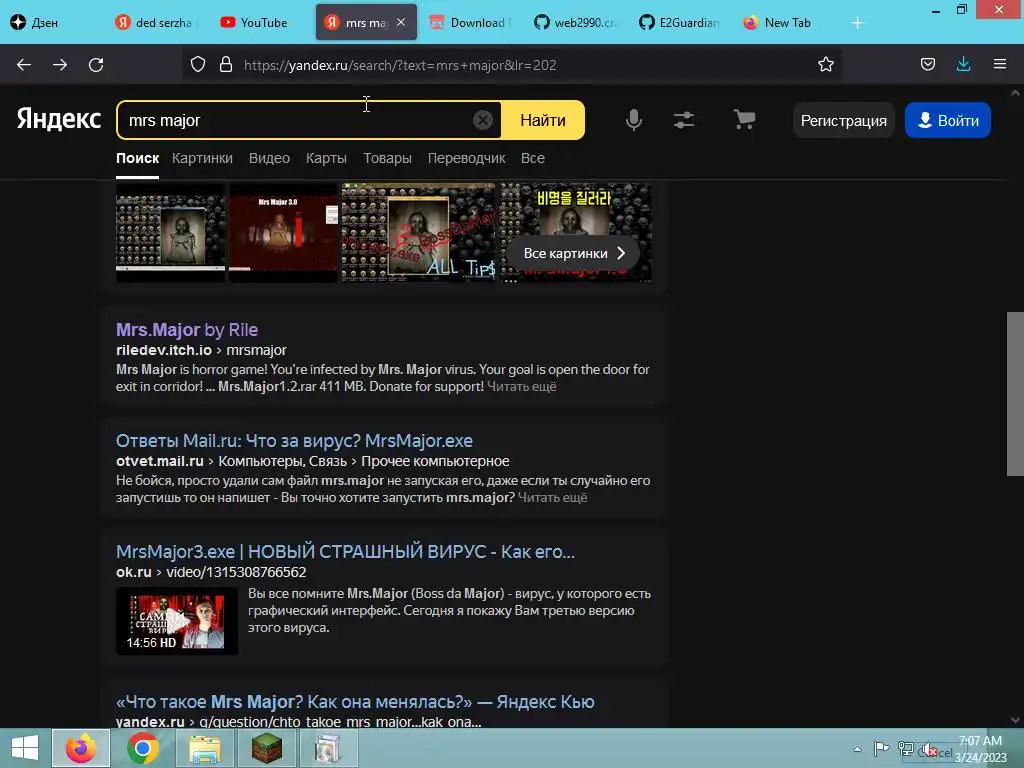Open the ALL TIPS image thumbnail
The height and width of the screenshot is (768, 1024).
point(419,233)
